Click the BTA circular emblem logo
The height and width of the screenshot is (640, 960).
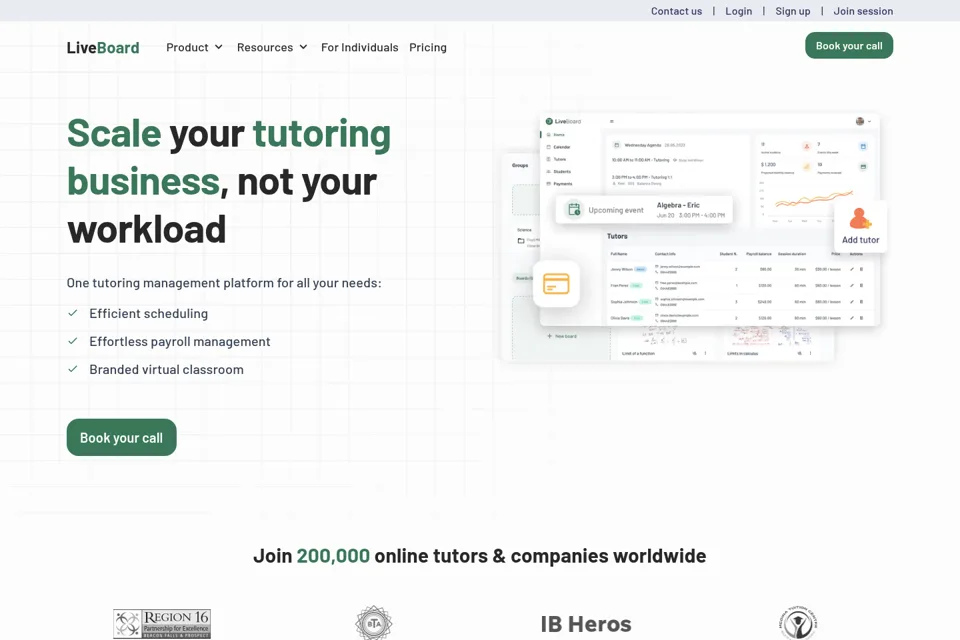pyautogui.click(x=373, y=623)
